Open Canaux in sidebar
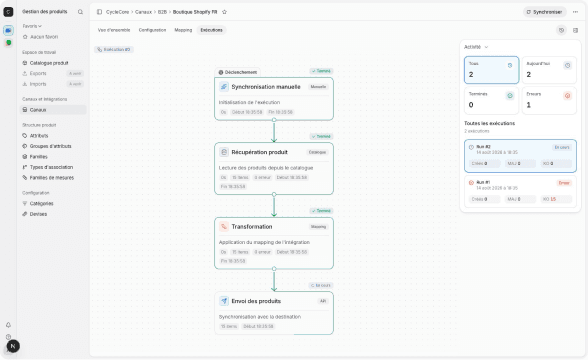The width and height of the screenshot is (588, 360). click(x=52, y=110)
